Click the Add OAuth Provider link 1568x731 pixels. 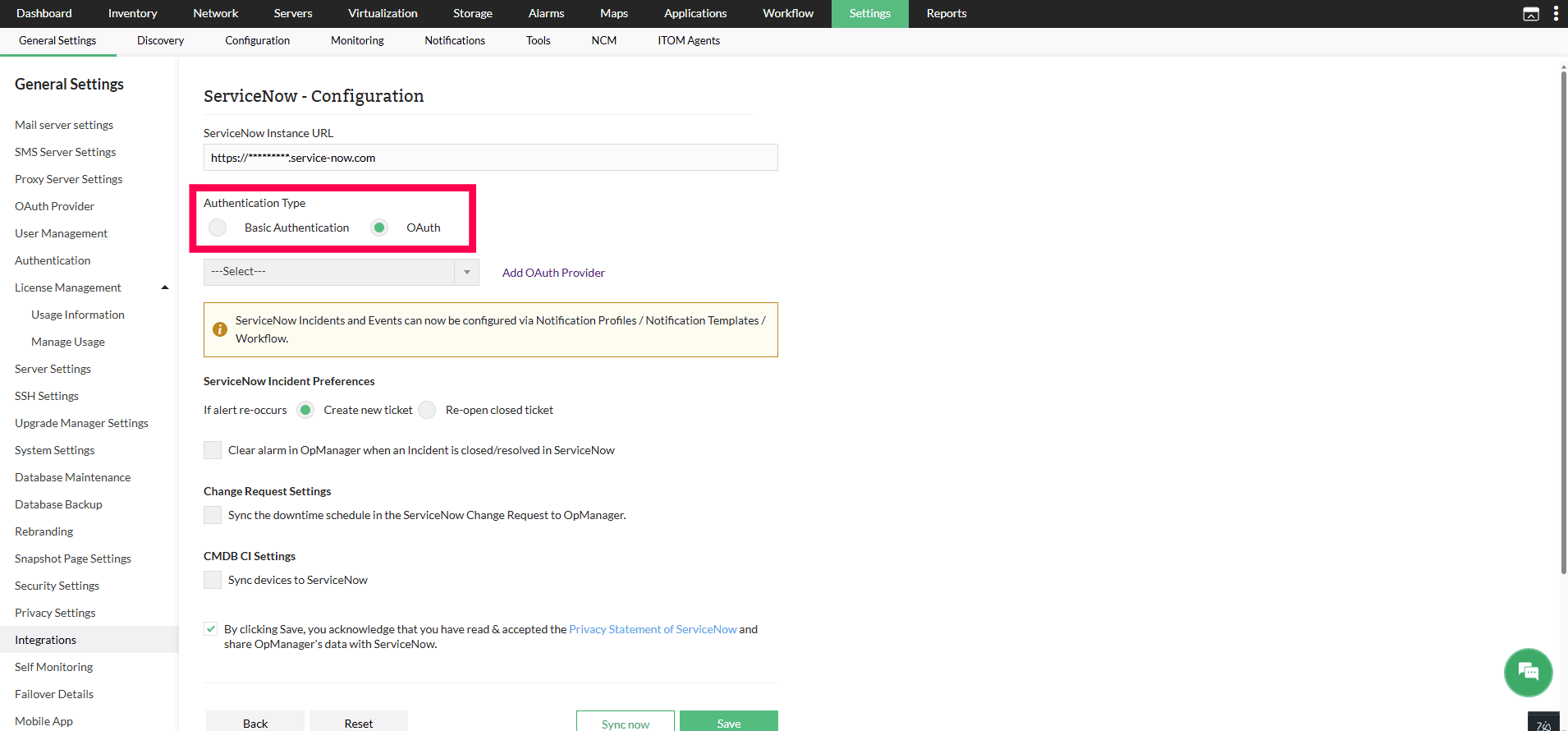pyautogui.click(x=553, y=273)
